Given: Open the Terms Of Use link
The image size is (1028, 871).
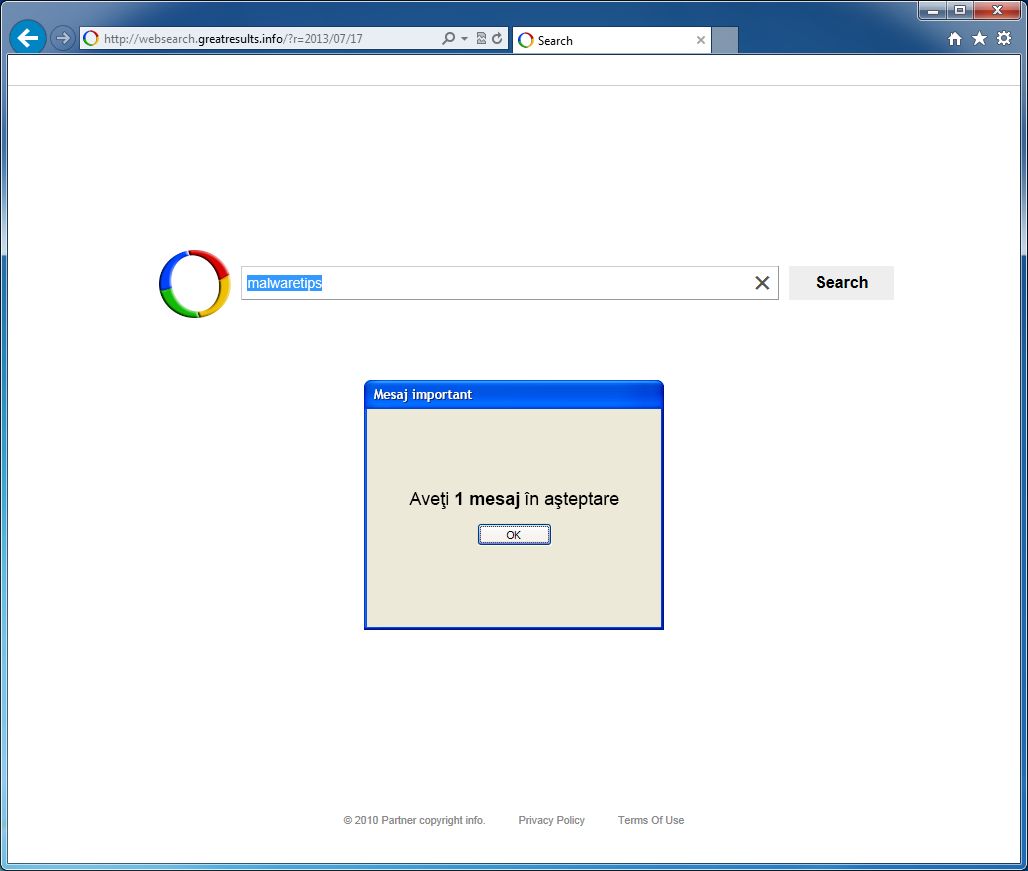Looking at the screenshot, I should tap(650, 820).
